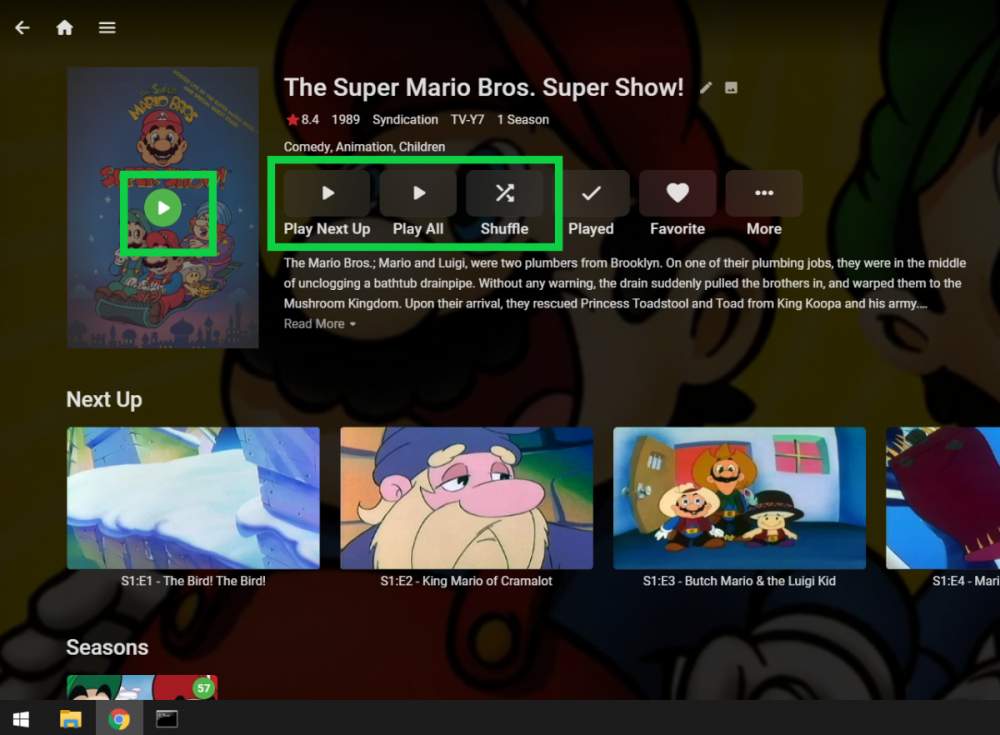The image size is (1000, 735).
Task: Click the back arrow
Action: pyautogui.click(x=22, y=27)
